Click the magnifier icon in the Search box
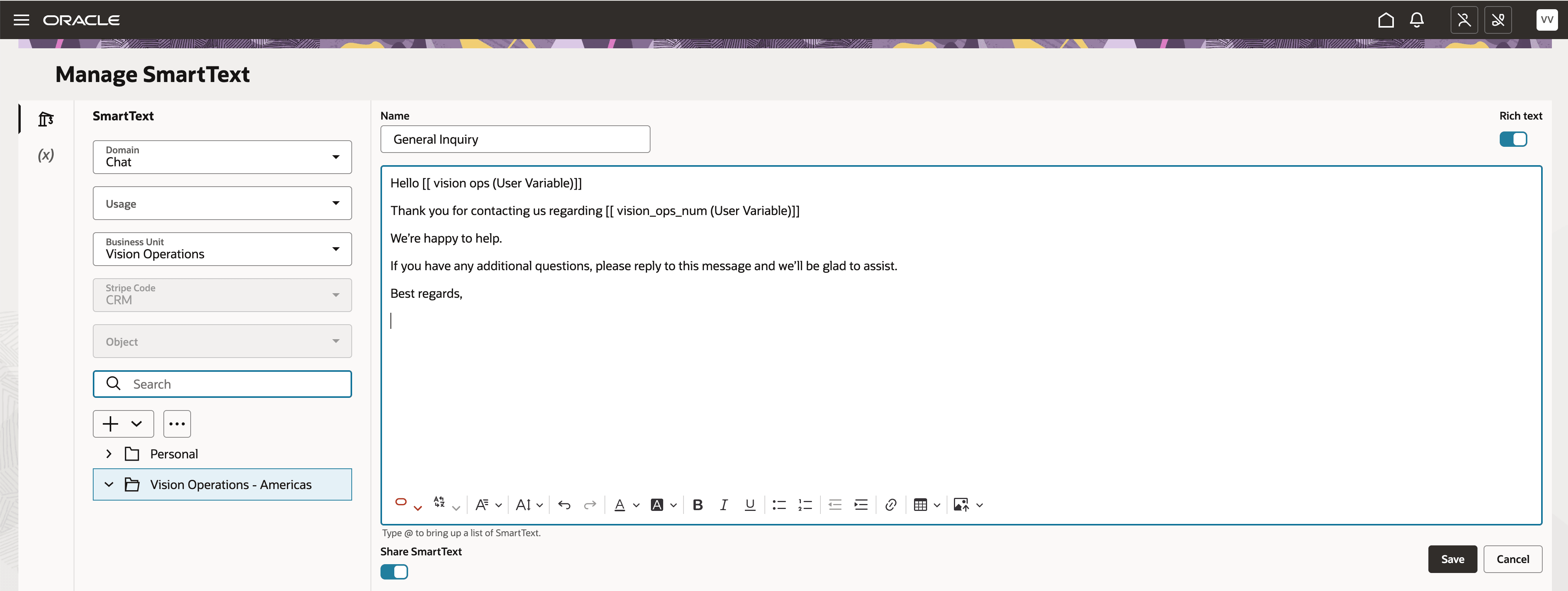 click(x=113, y=383)
